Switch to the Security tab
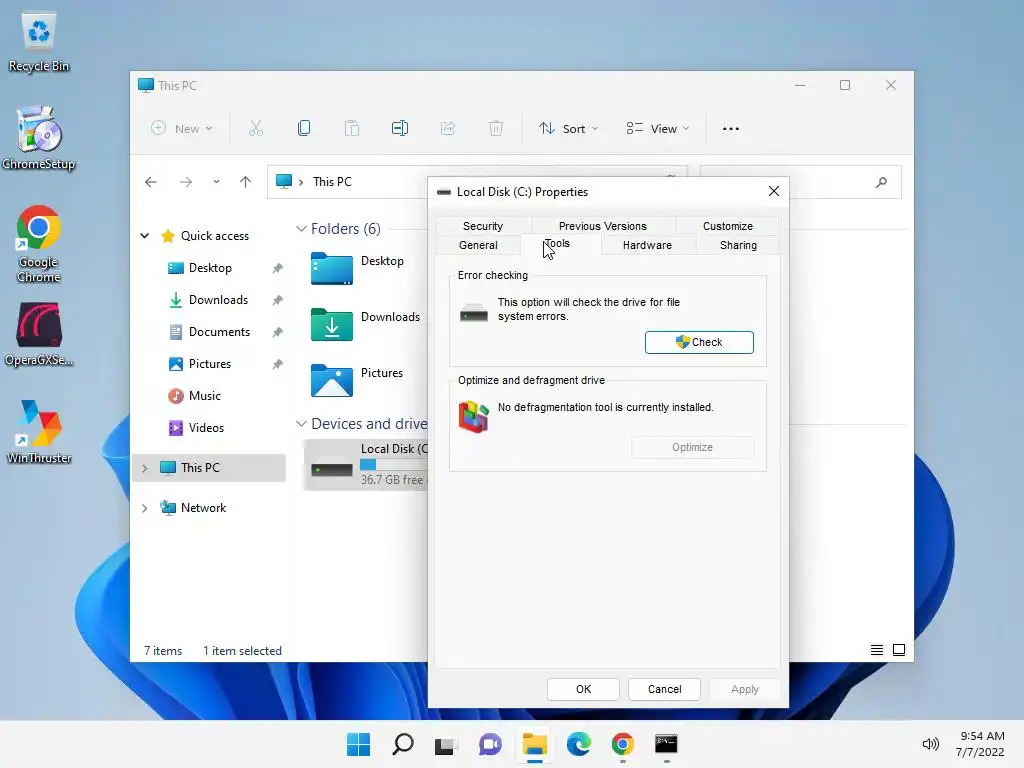 (483, 226)
